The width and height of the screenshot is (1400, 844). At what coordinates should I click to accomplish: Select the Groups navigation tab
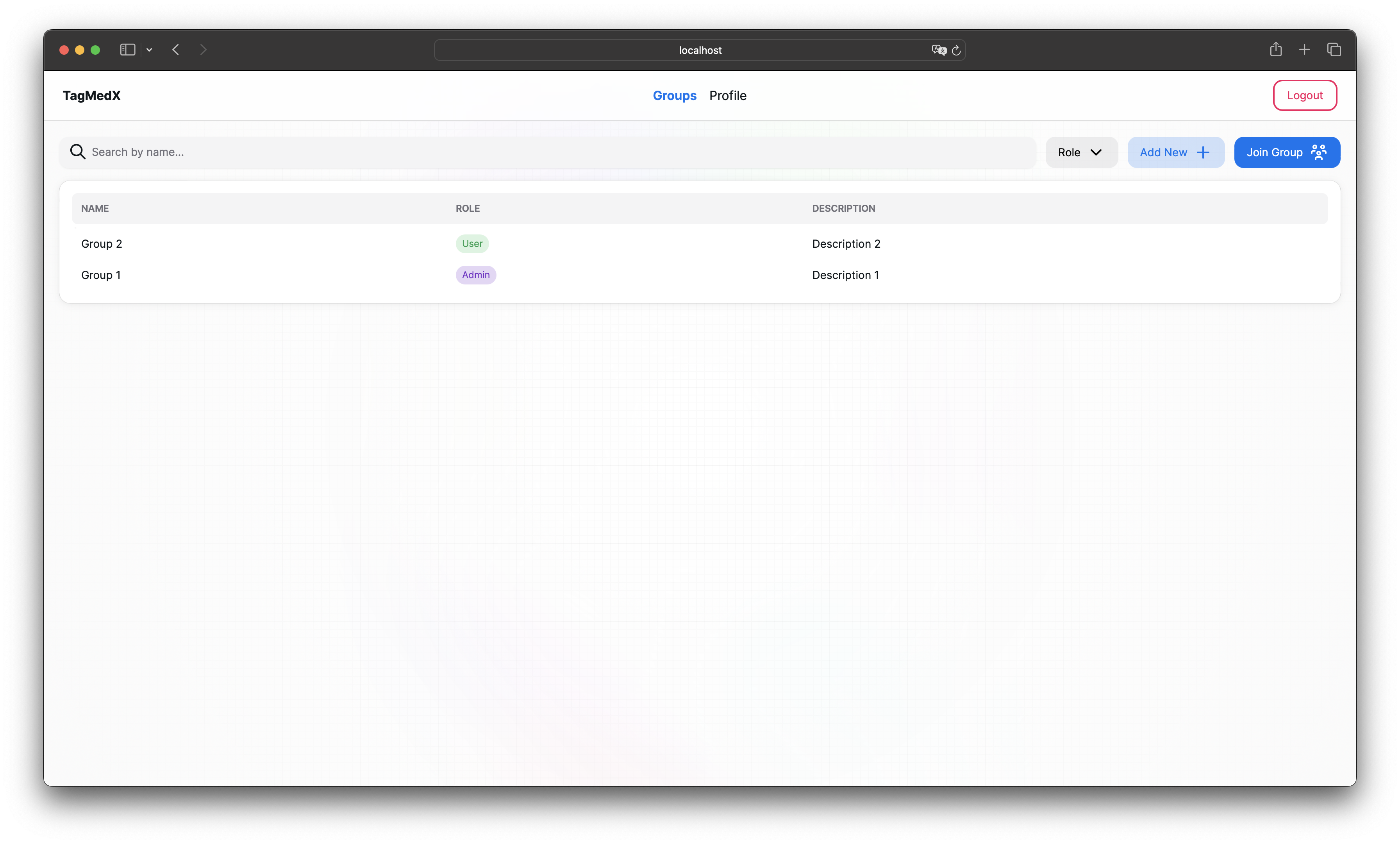[674, 95]
